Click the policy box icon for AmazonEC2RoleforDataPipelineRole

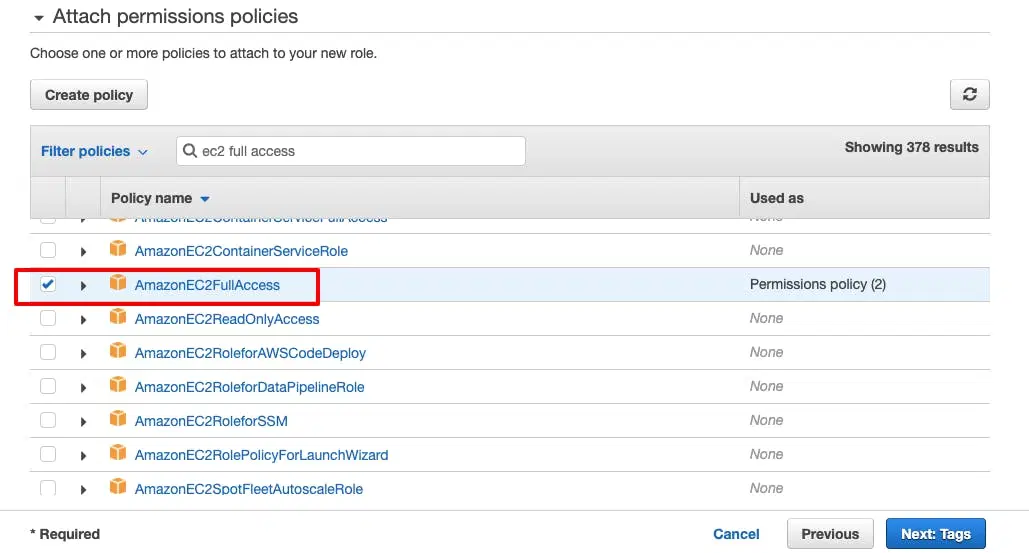(x=118, y=386)
